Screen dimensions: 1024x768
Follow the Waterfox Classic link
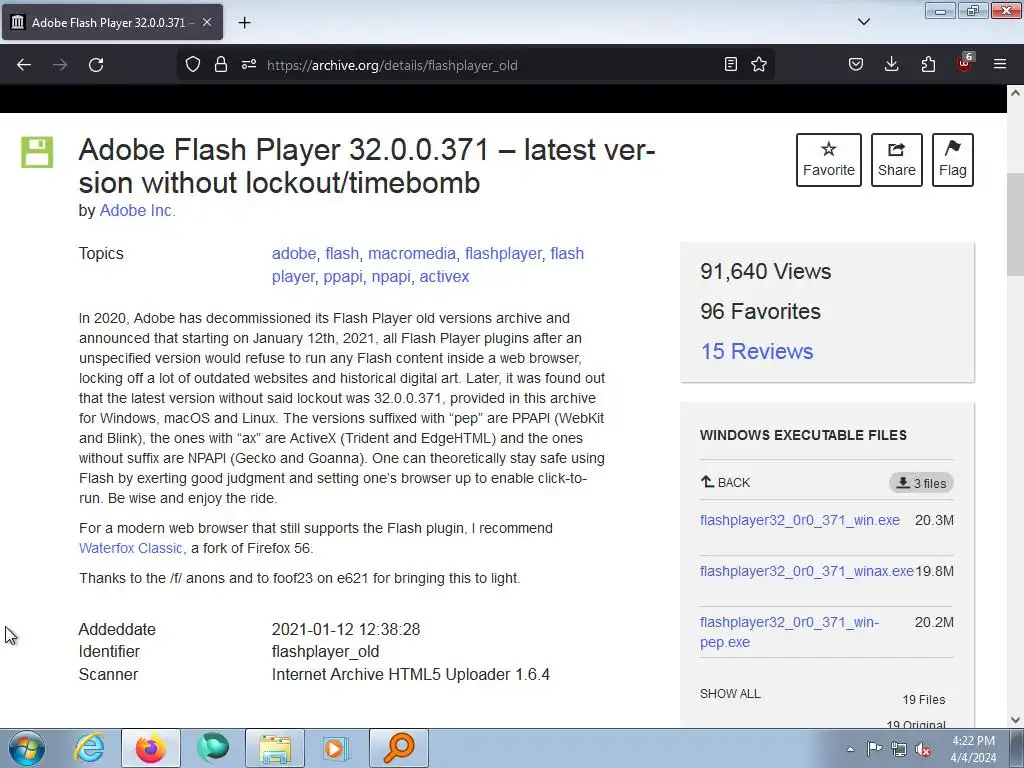(131, 548)
